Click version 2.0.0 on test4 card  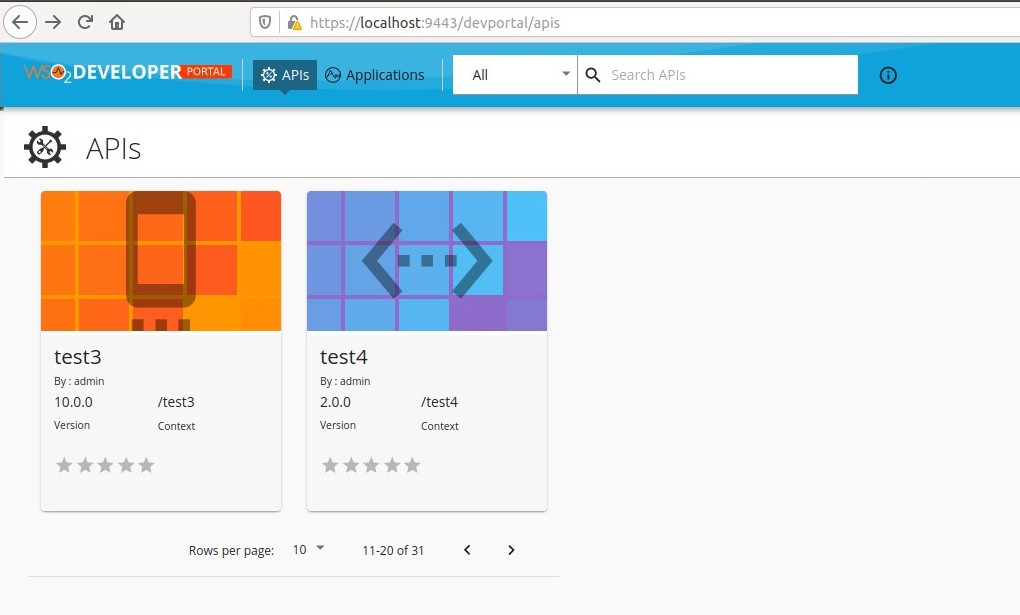335,402
